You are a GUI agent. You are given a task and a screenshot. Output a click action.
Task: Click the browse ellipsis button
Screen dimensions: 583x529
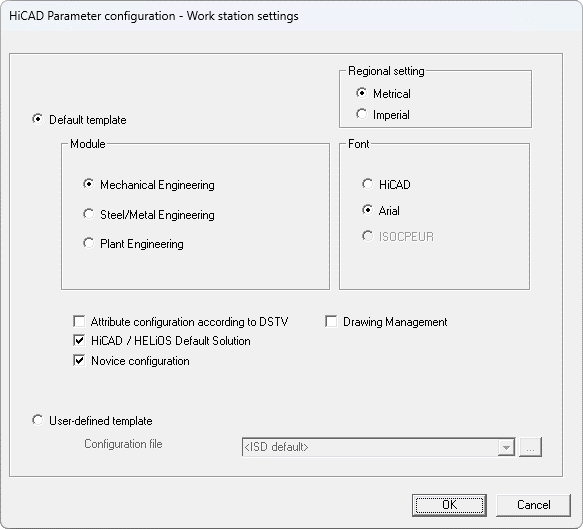[530, 447]
